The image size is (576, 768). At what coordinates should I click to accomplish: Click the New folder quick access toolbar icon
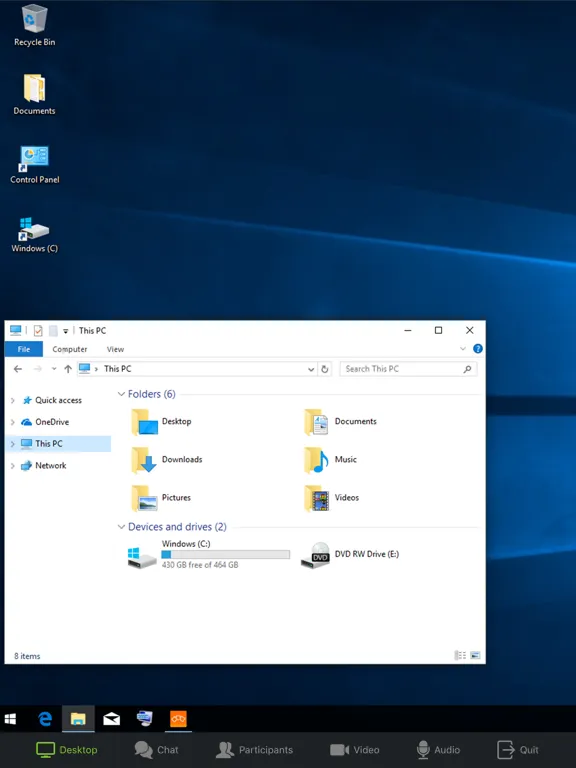[53, 331]
